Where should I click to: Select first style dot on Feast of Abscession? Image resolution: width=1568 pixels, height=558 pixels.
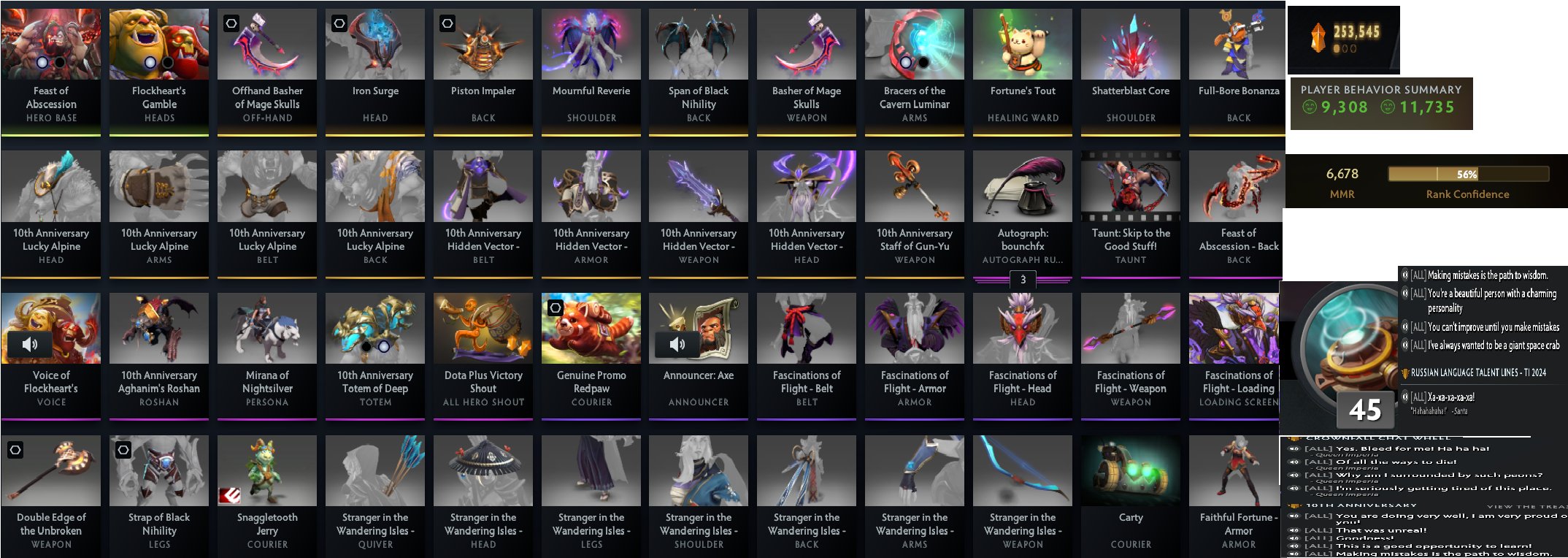coord(42,63)
